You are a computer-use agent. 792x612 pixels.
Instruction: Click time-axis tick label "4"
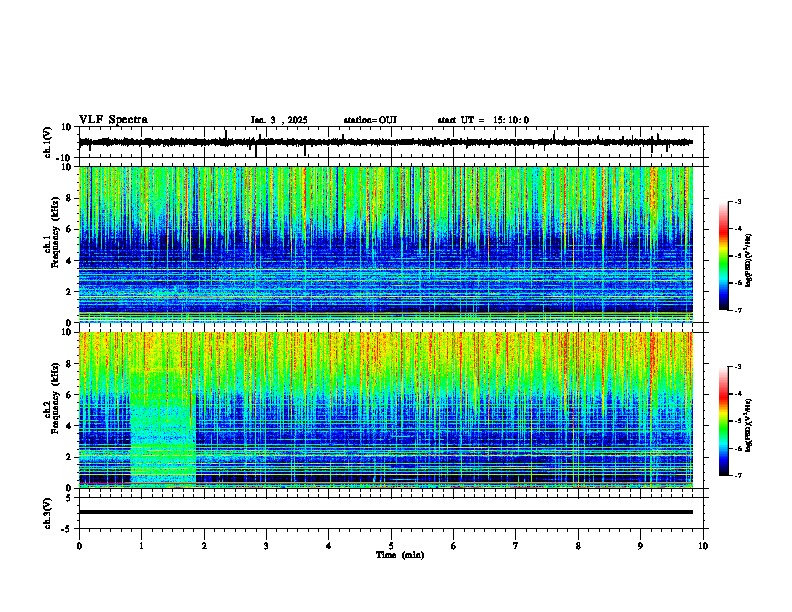329,546
